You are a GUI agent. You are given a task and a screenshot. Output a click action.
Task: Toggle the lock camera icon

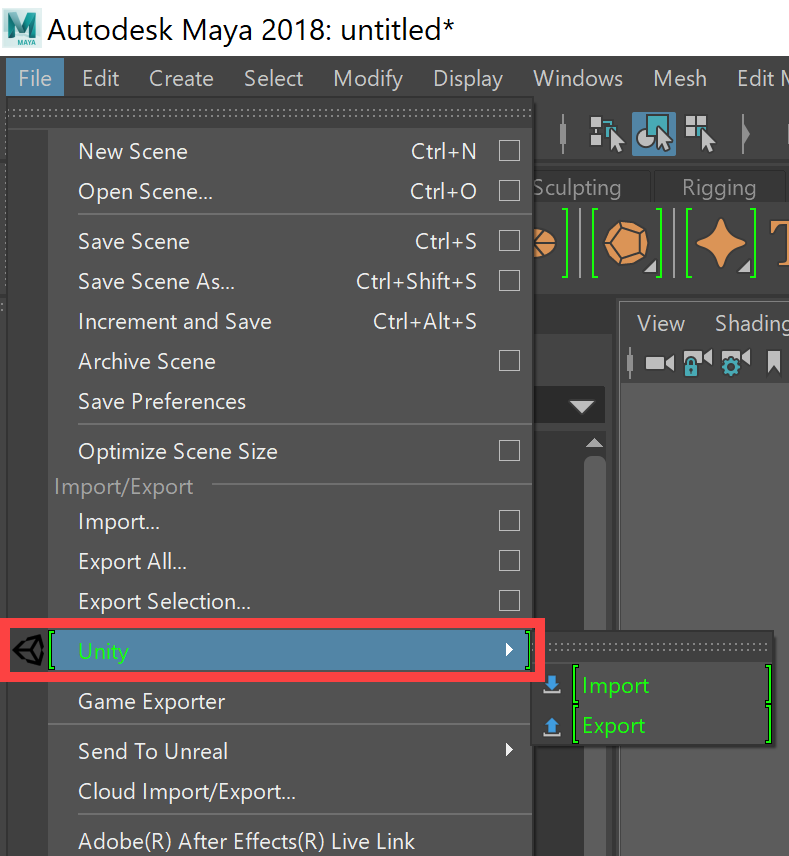pyautogui.click(x=697, y=363)
